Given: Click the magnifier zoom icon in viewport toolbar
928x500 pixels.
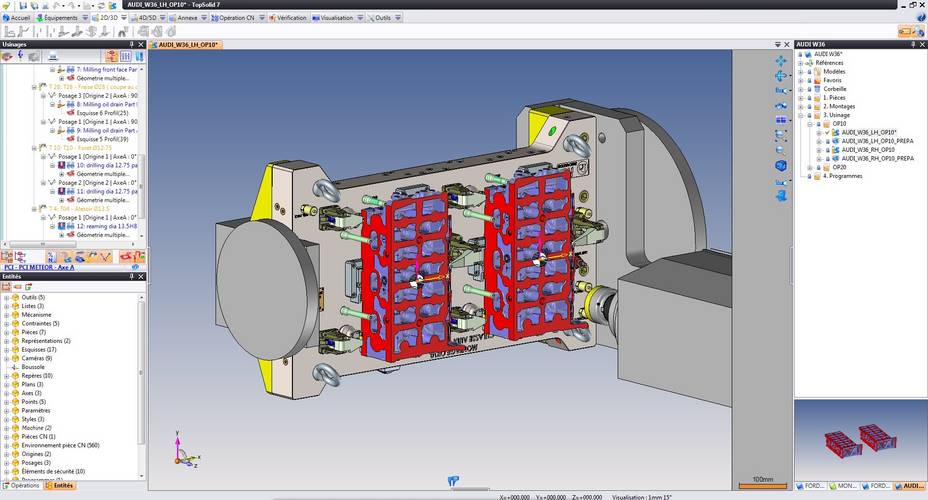Looking at the screenshot, I should (x=781, y=150).
